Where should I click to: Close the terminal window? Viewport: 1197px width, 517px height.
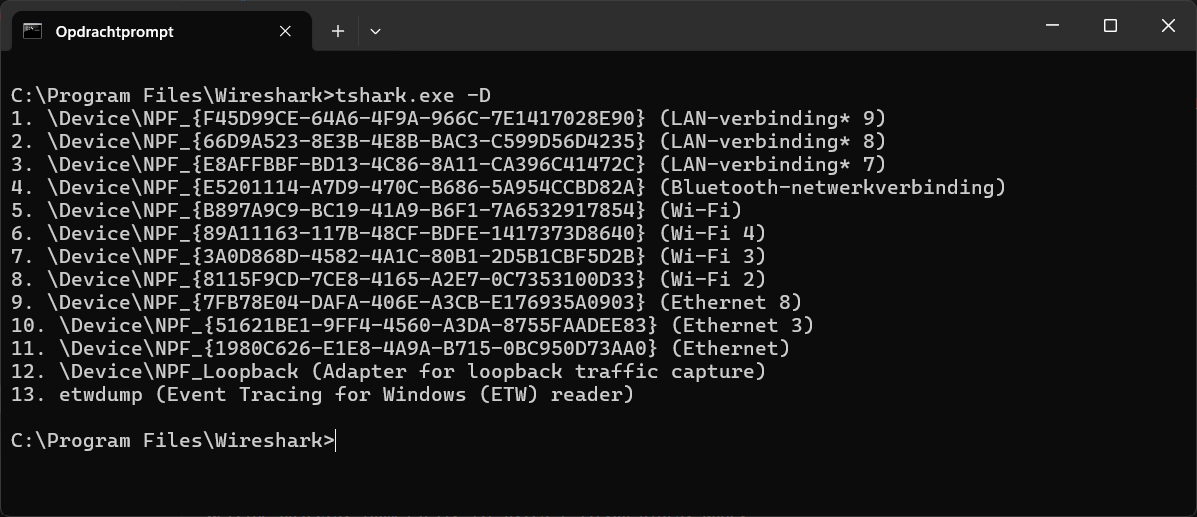pos(1168,26)
